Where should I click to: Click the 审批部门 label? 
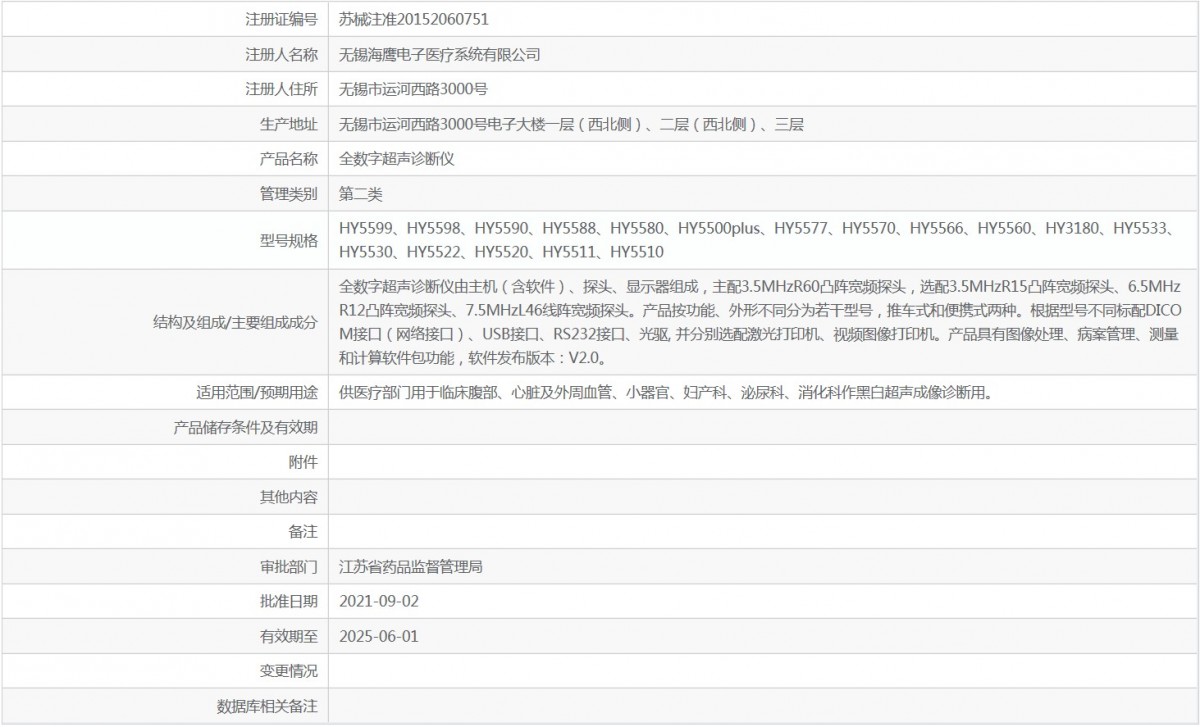point(289,566)
